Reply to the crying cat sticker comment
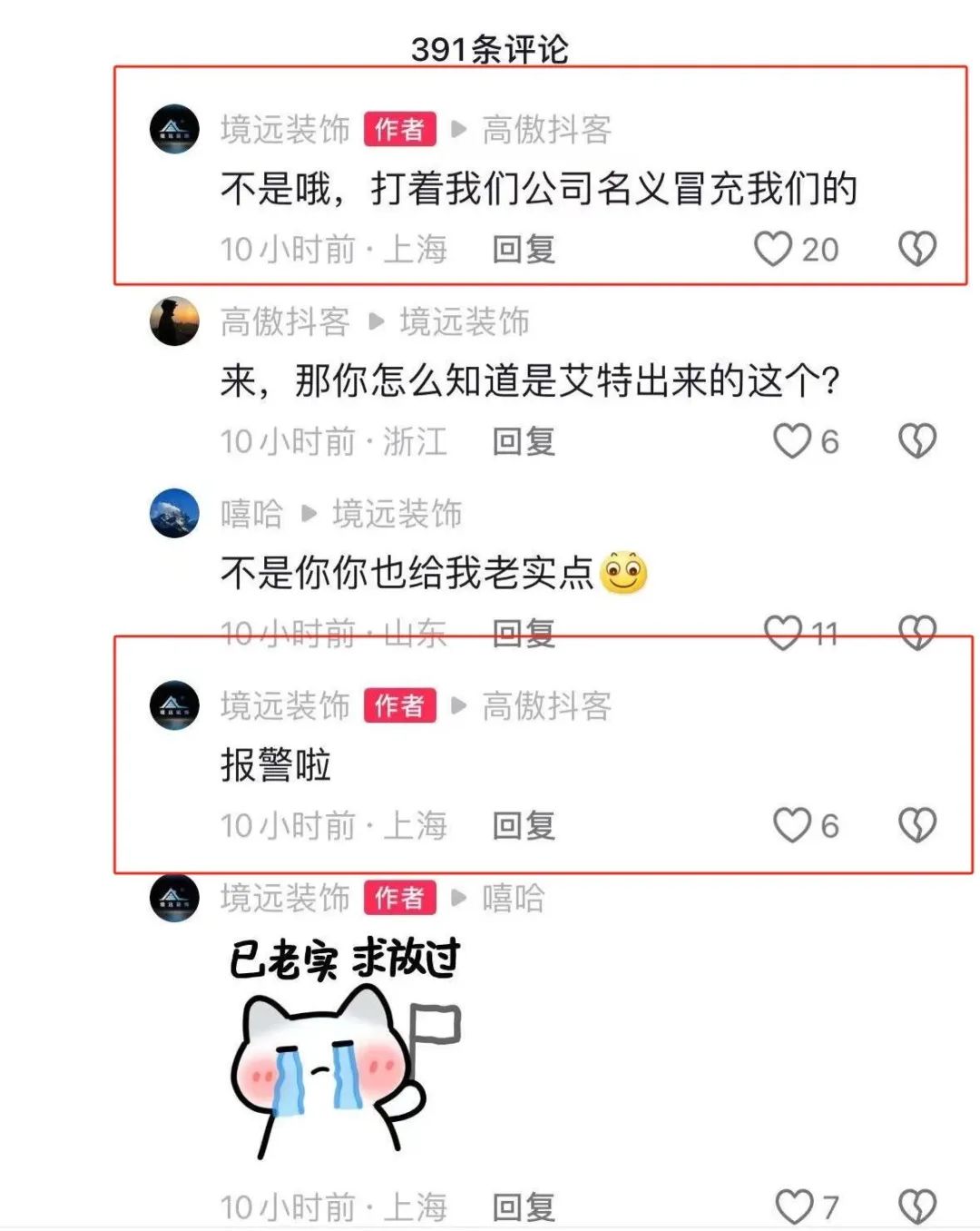Image resolution: width=980 pixels, height=1231 pixels. [524, 1207]
